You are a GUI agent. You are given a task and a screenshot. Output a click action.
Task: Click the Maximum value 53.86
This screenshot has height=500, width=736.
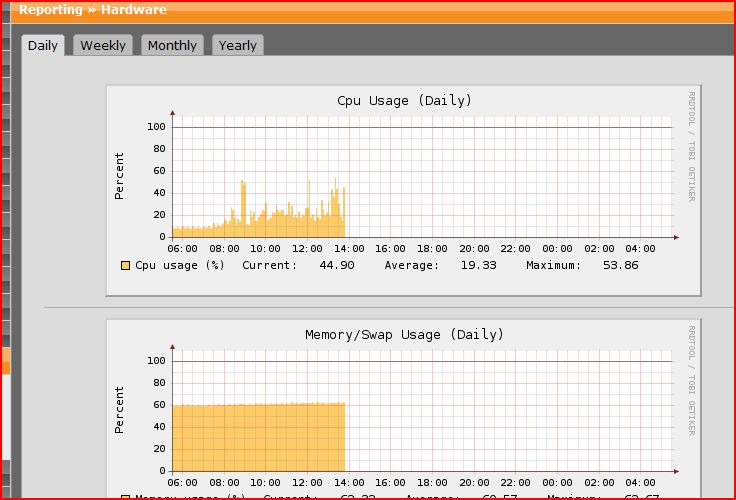(621, 265)
